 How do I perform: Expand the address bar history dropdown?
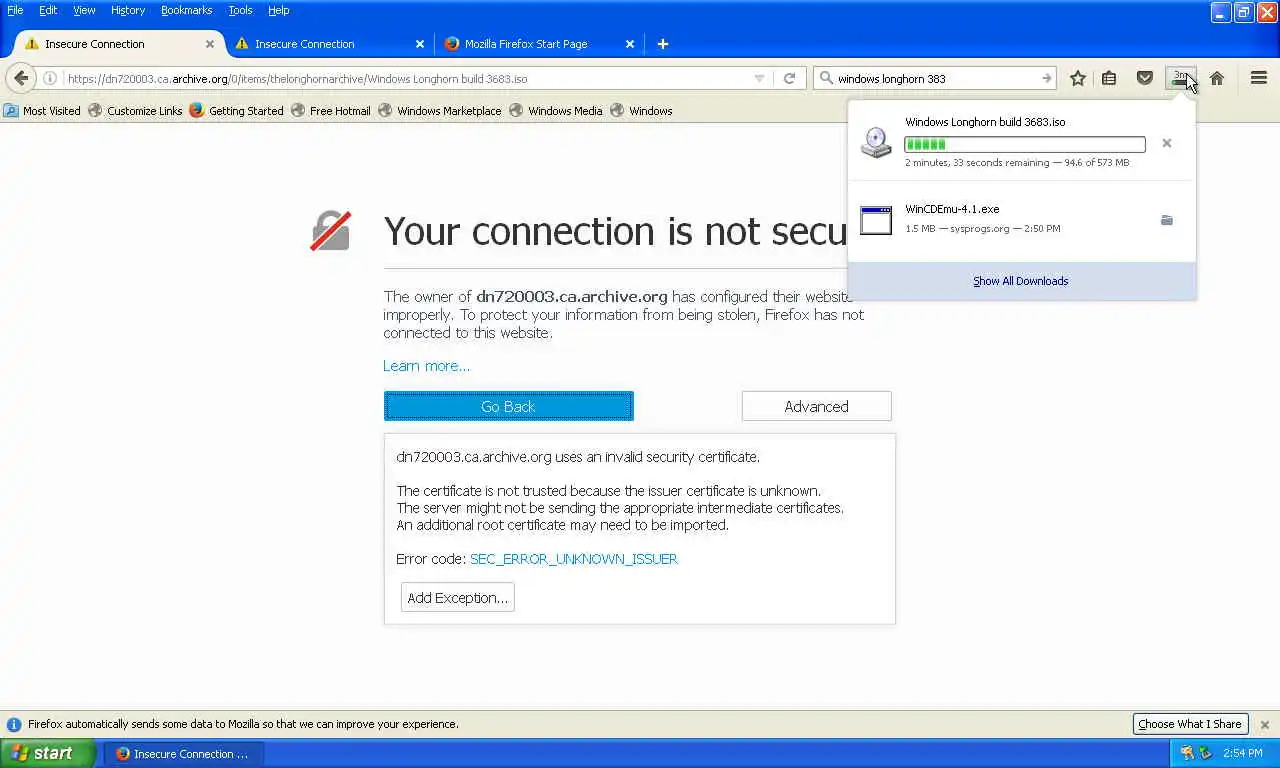pyautogui.click(x=759, y=78)
